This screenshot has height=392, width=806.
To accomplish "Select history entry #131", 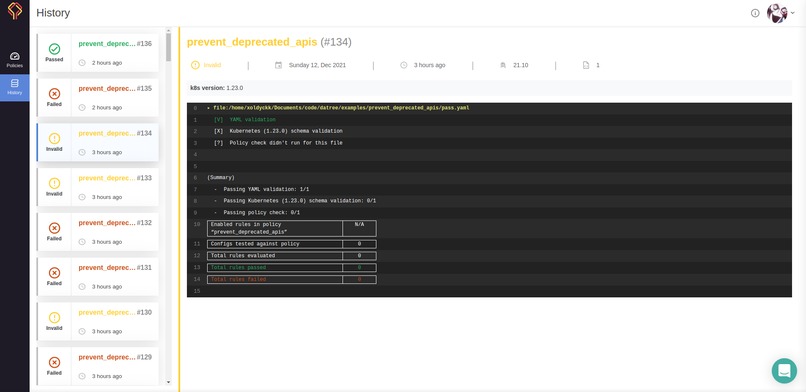I will click(x=98, y=276).
